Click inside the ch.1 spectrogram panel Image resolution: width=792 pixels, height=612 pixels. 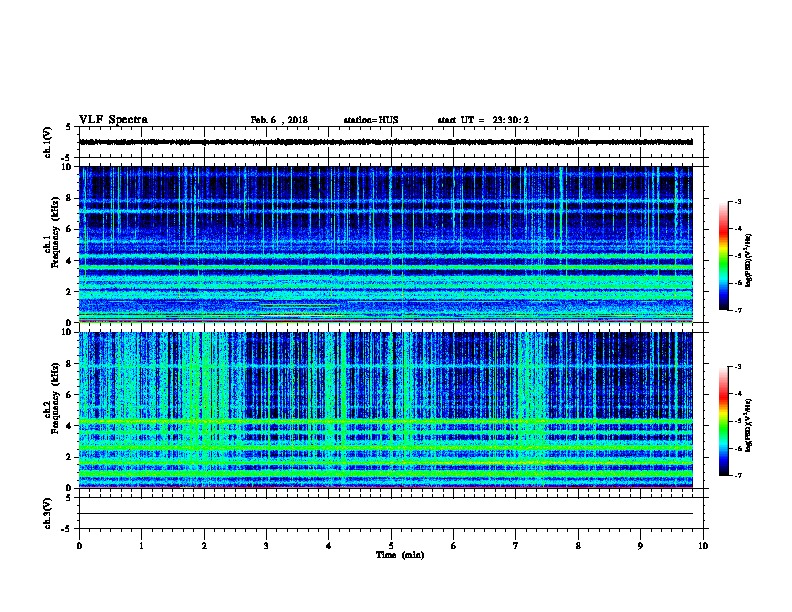click(x=386, y=244)
